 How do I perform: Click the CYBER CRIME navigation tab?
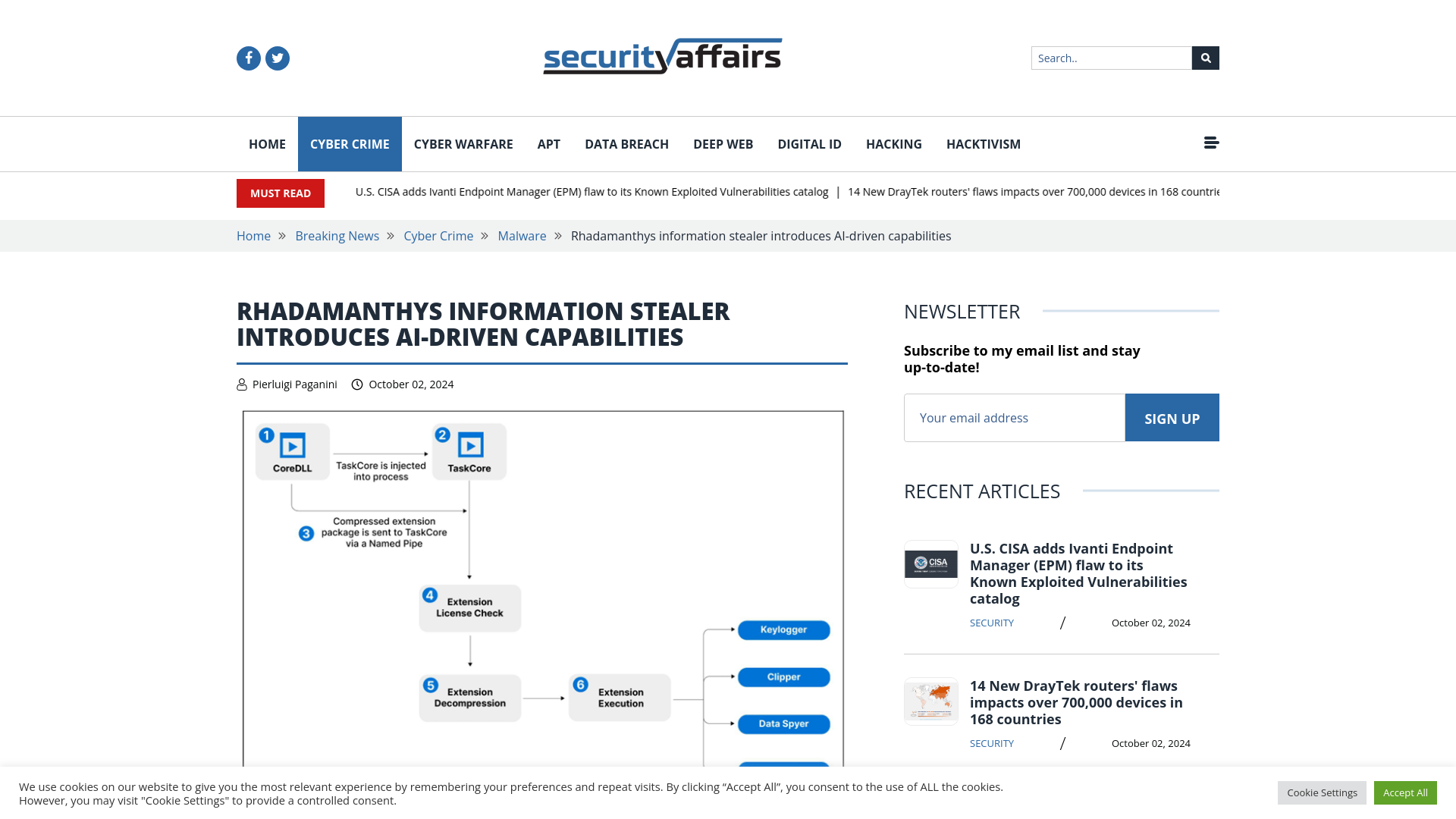coord(349,144)
